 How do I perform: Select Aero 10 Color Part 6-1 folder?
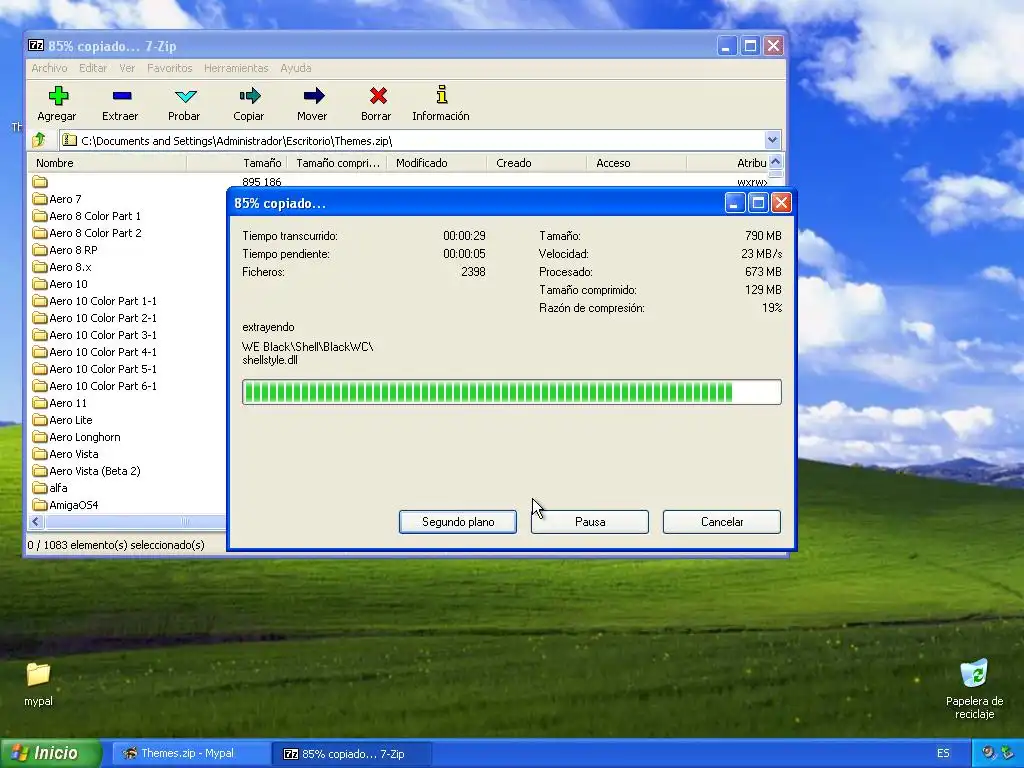94,385
